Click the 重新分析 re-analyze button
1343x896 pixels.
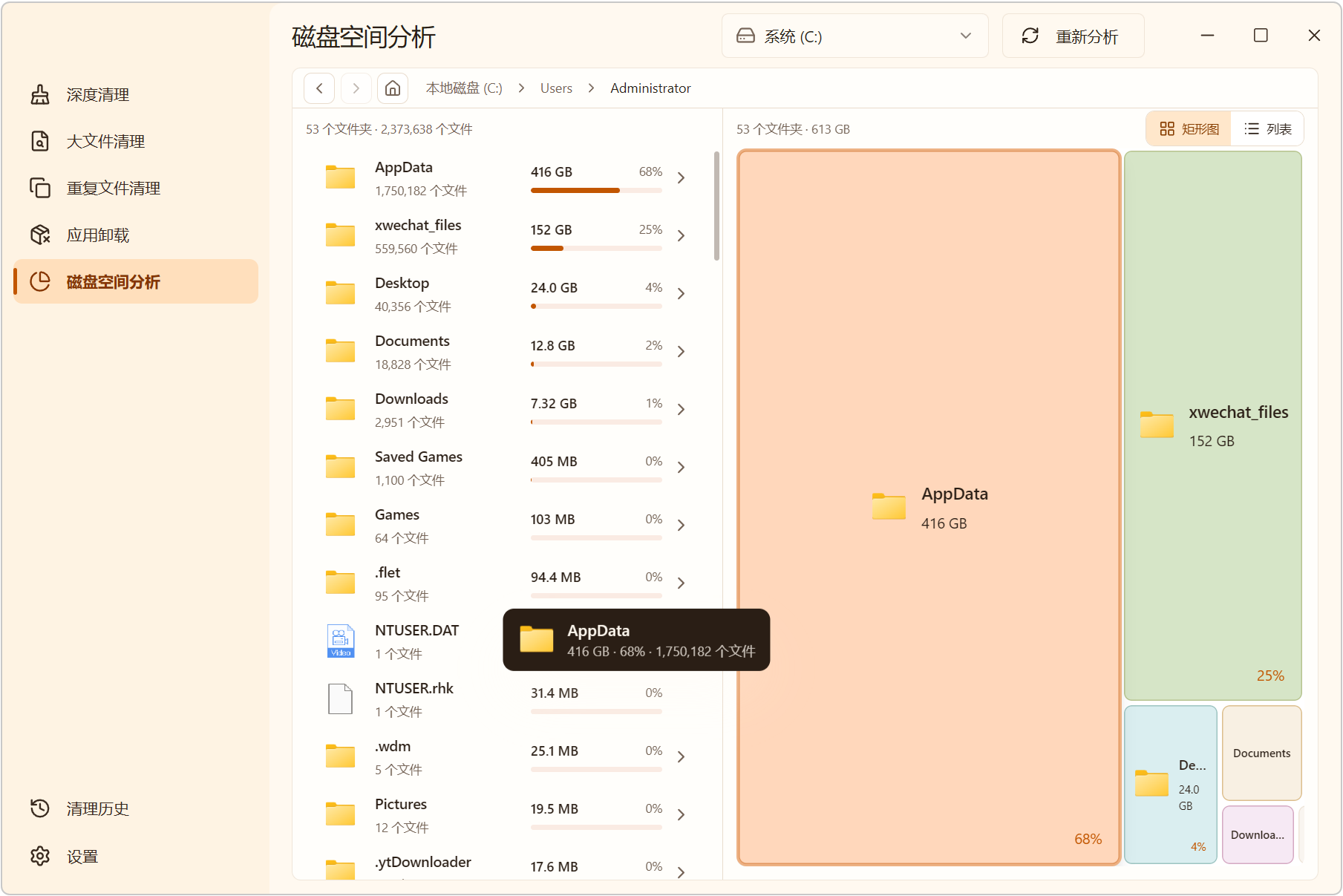point(1073,36)
